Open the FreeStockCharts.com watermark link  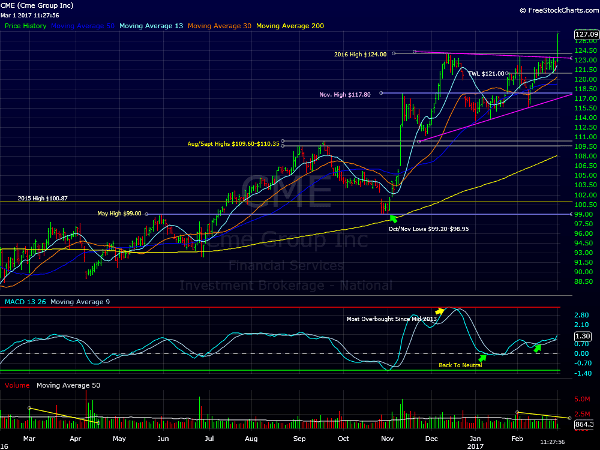pos(559,10)
